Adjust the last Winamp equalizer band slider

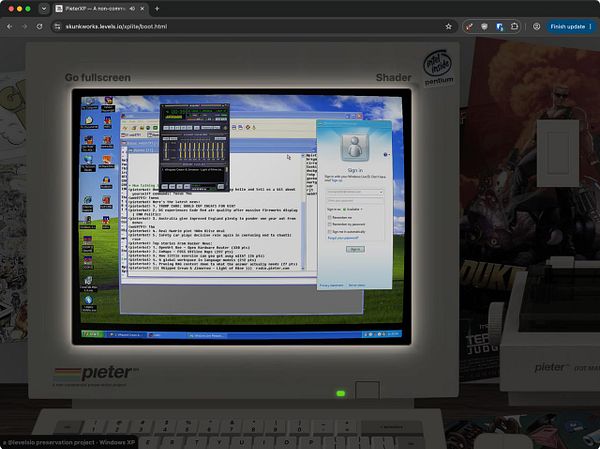click(222, 150)
